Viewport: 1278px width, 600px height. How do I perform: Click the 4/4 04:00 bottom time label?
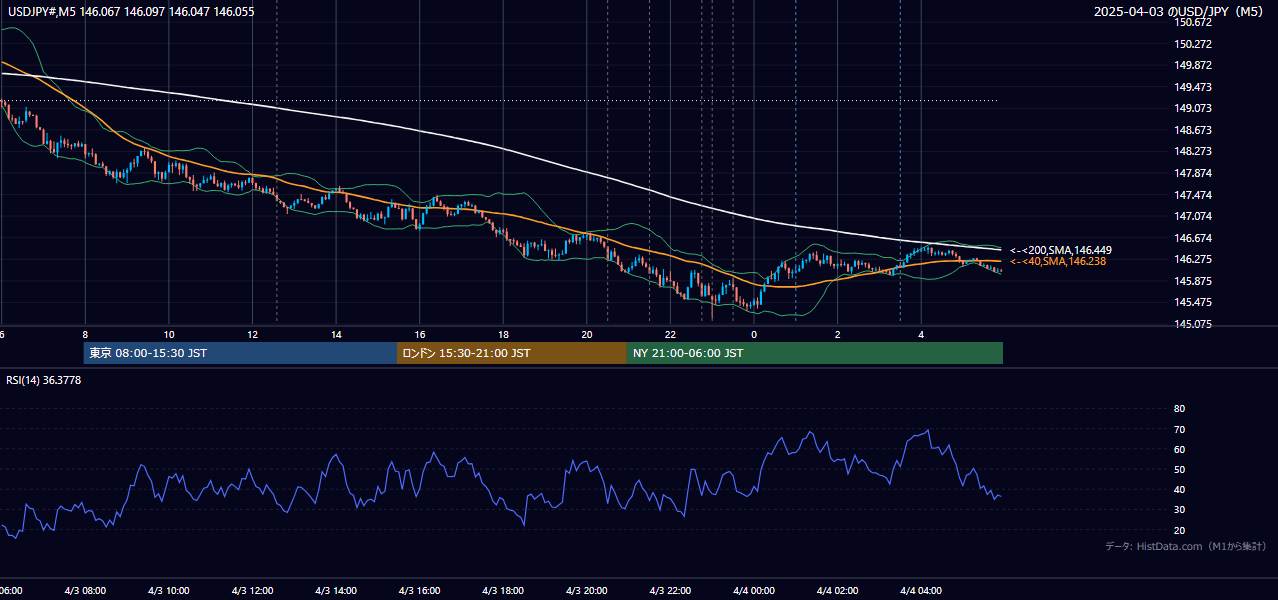[x=921, y=591]
